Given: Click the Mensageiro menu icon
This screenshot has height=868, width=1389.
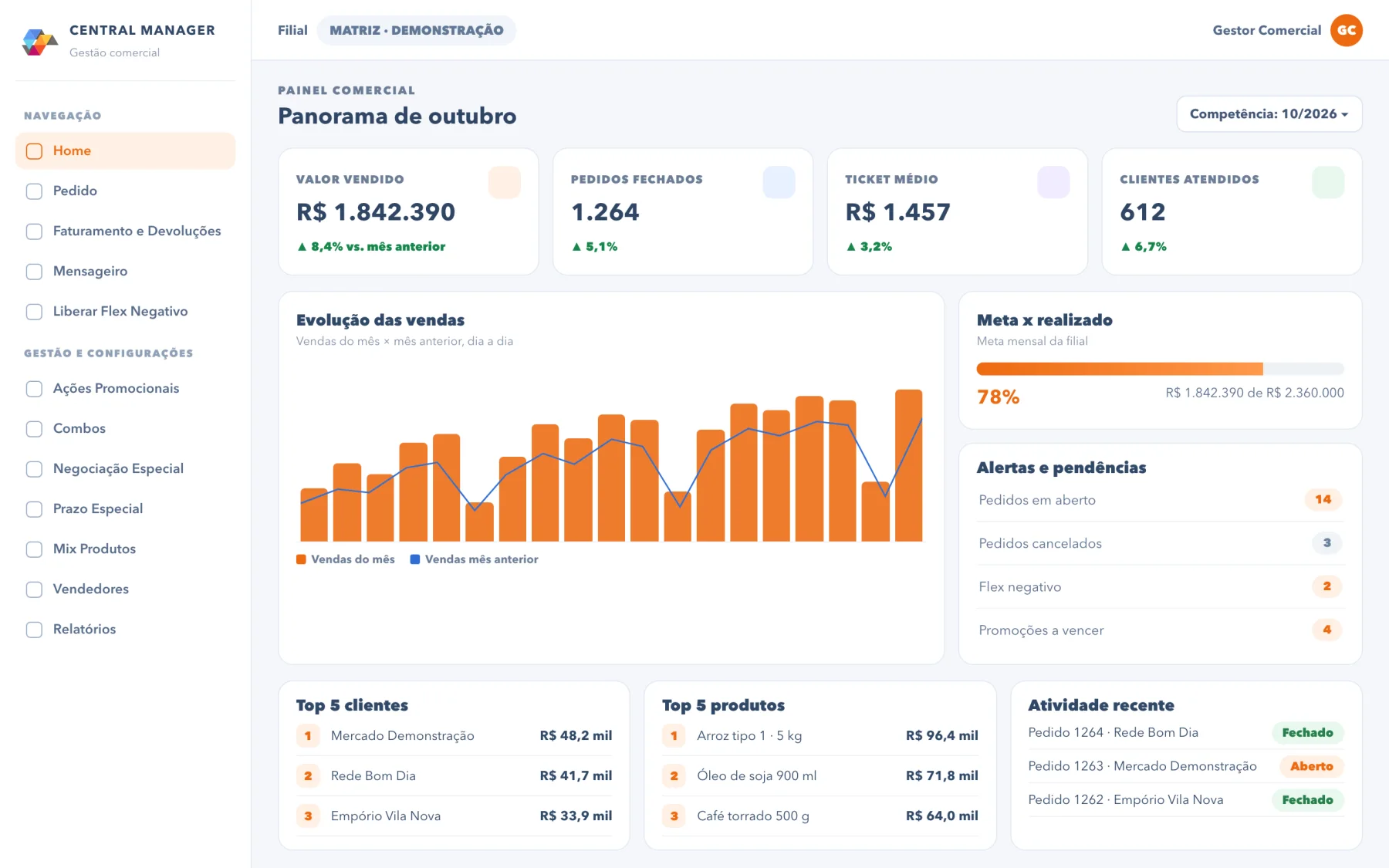Looking at the screenshot, I should coord(34,272).
